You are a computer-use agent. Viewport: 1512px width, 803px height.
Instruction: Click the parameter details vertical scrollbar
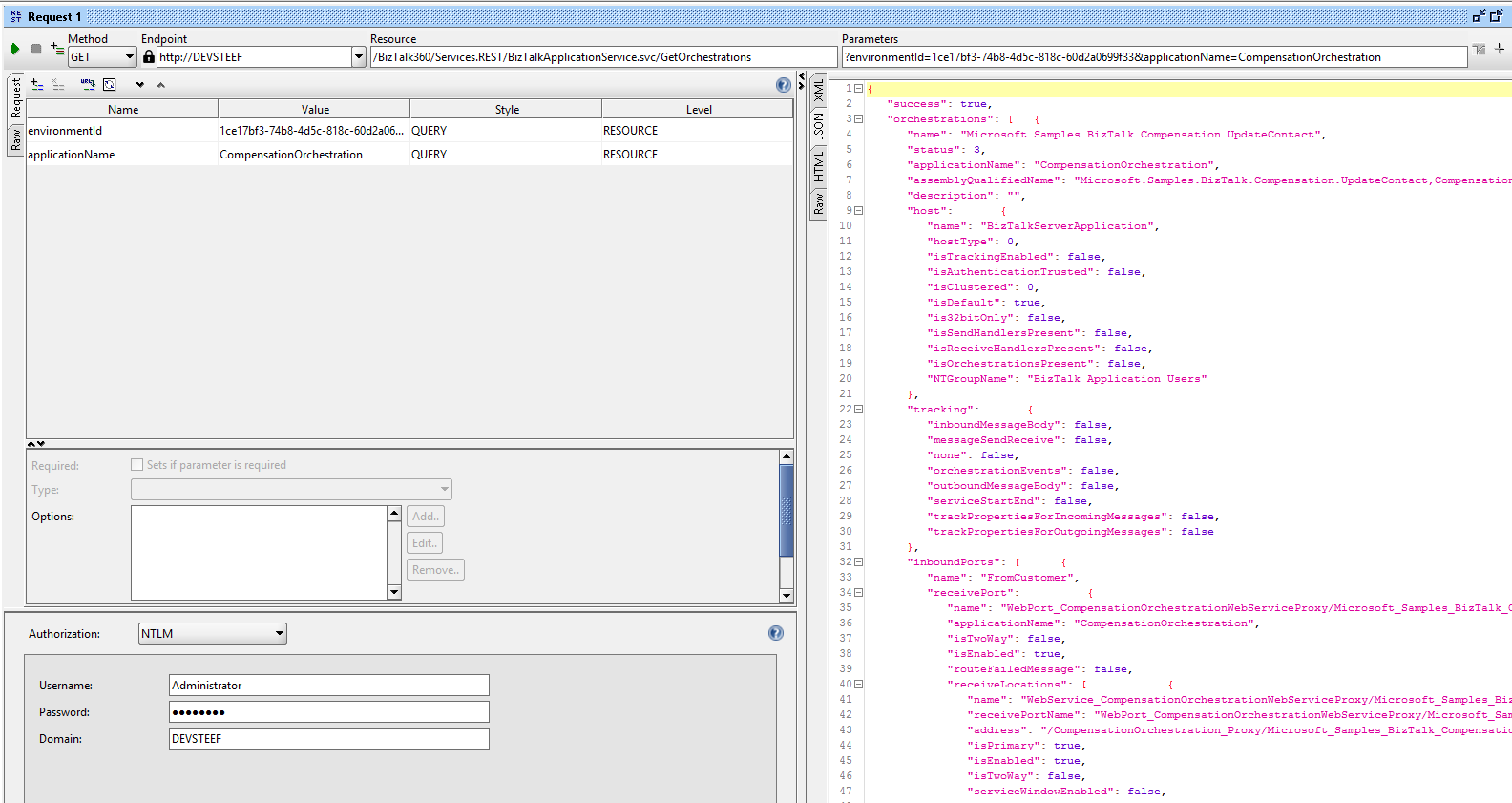pos(787,511)
